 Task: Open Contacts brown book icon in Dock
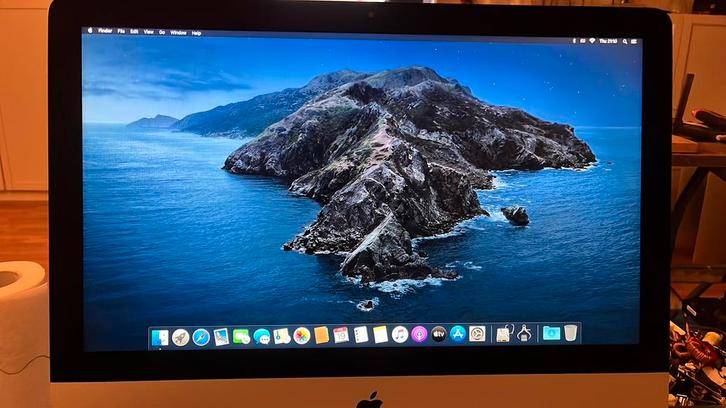point(321,335)
